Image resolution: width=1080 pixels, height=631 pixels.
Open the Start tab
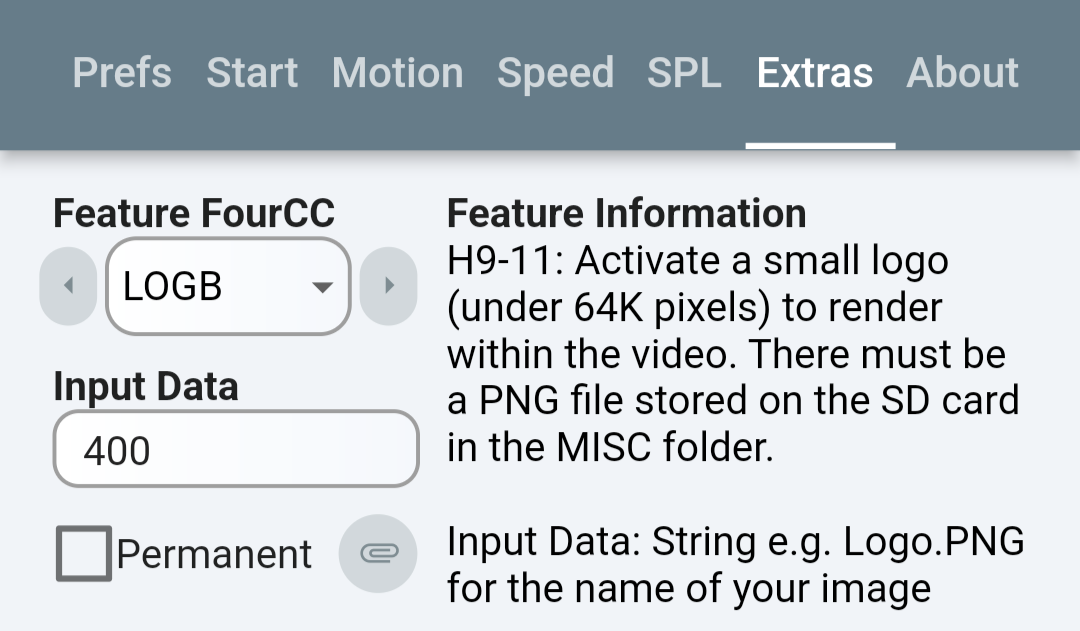(252, 73)
